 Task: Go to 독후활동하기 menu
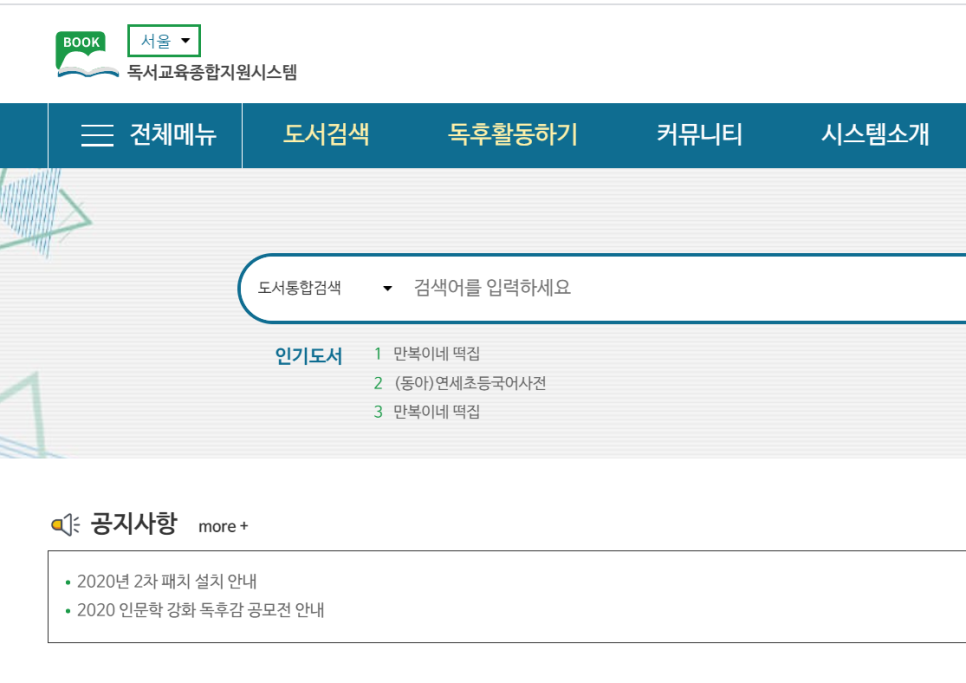(512, 135)
